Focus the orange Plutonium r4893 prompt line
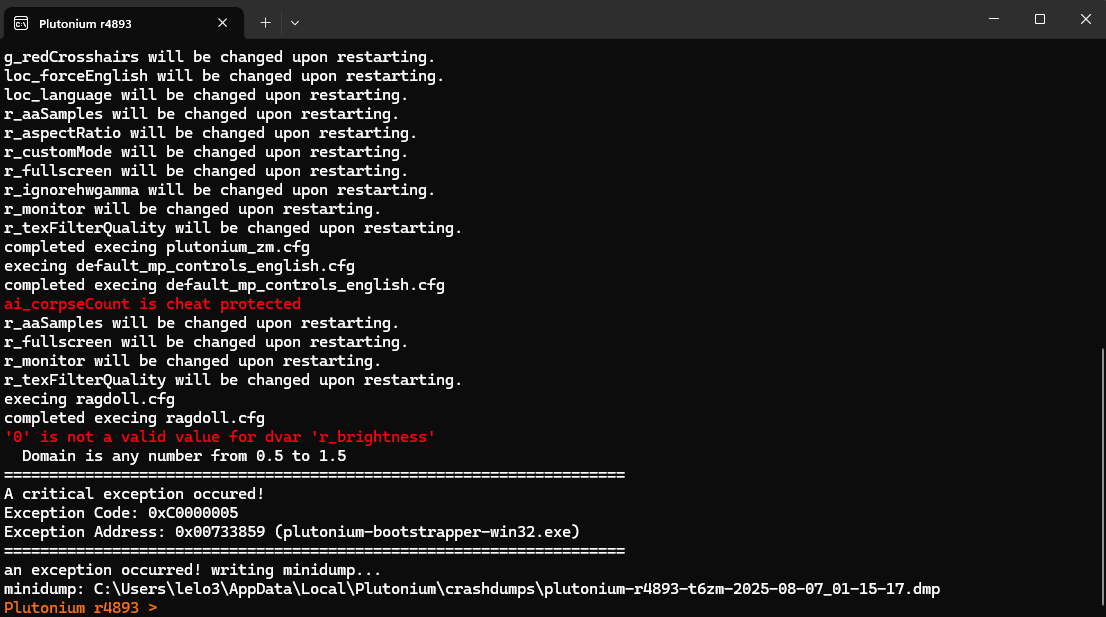The image size is (1106, 617). coord(81,608)
